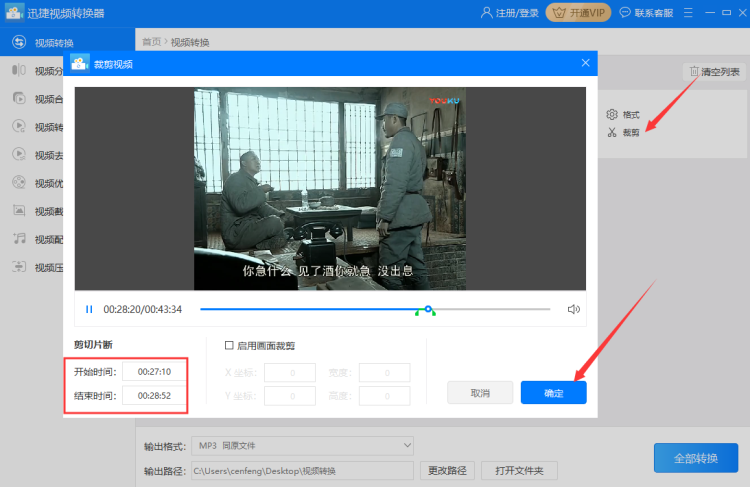Screen dimensions: 750x487
Task: Click the 裁剪 scissors icon
Action: tap(612, 133)
